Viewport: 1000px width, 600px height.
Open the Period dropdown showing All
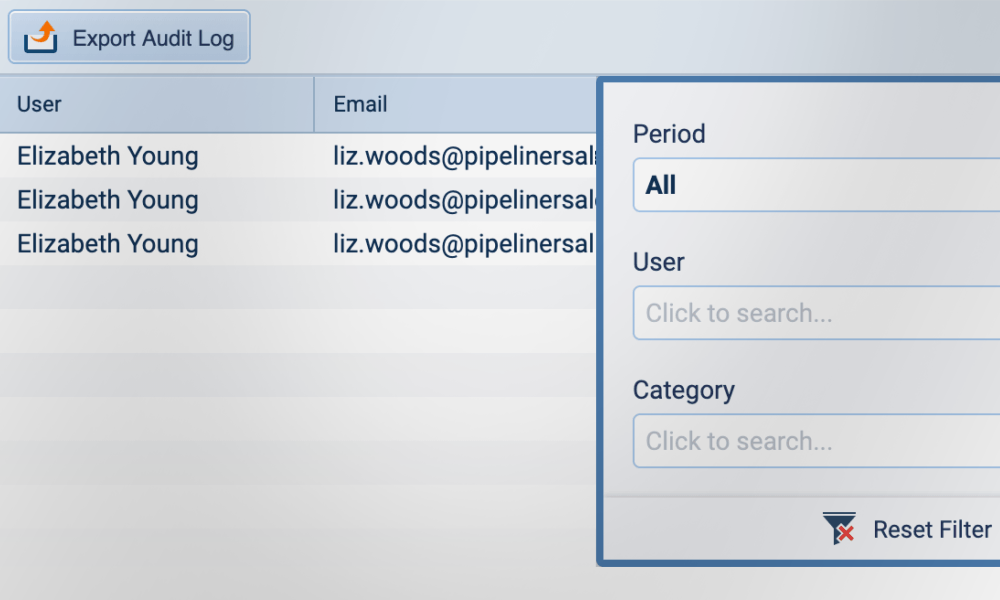click(x=816, y=185)
